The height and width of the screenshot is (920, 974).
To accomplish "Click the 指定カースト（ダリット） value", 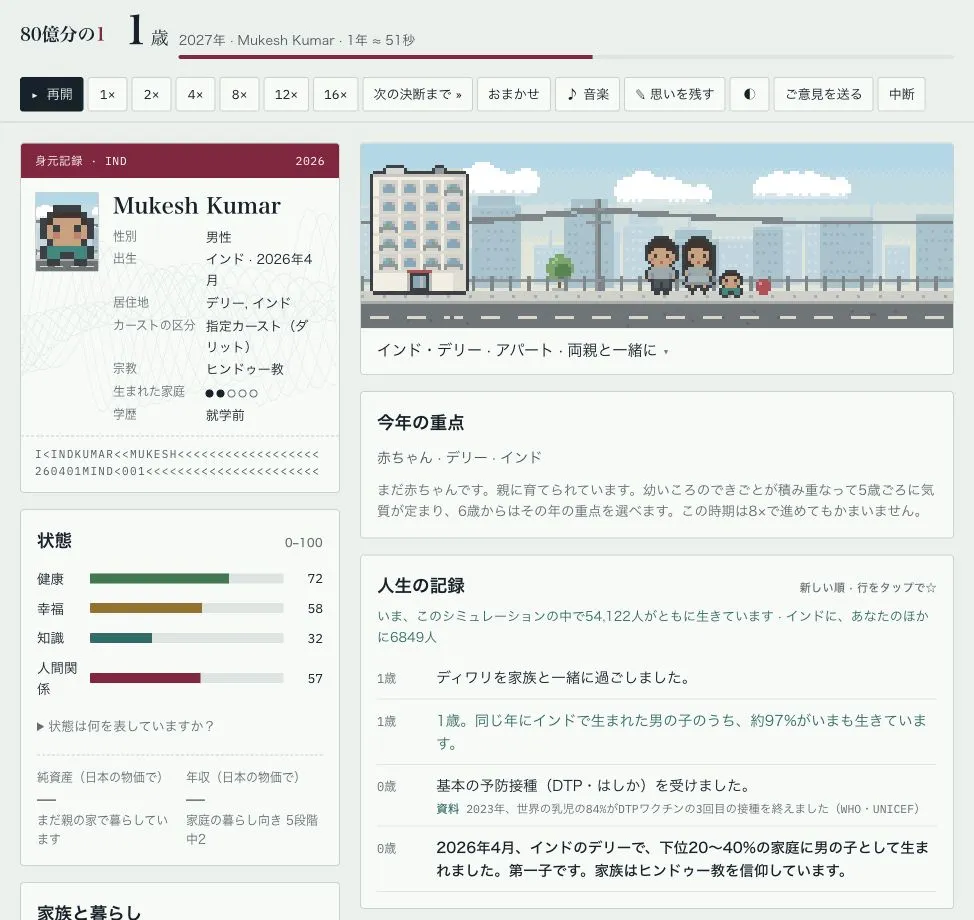I will coord(257,336).
